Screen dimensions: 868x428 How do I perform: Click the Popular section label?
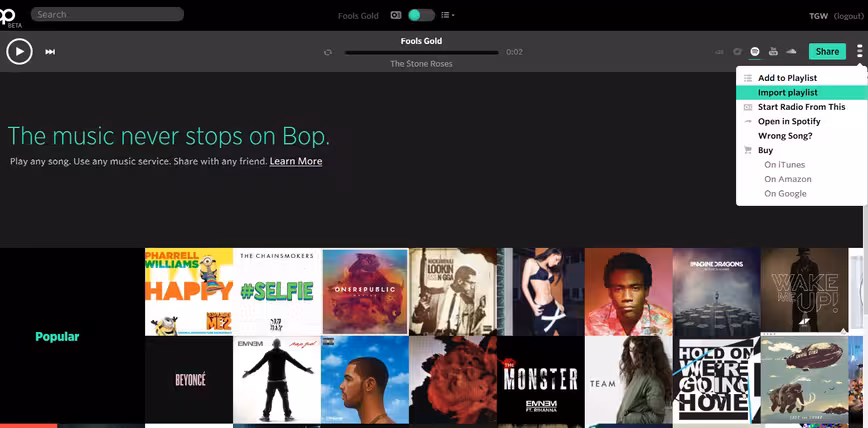57,337
